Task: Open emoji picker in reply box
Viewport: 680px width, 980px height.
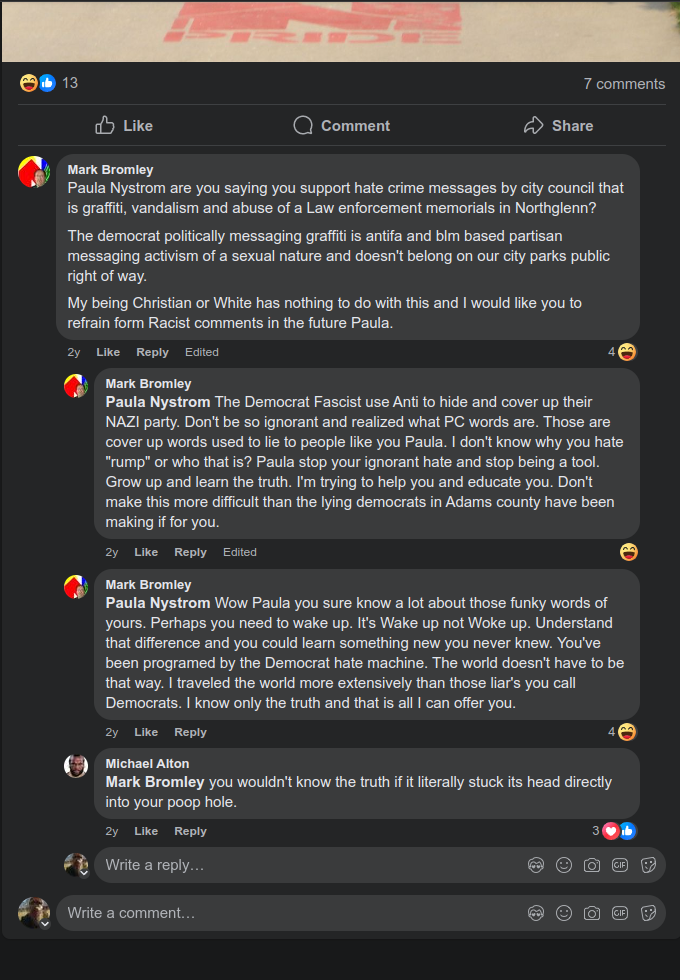Action: click(564, 865)
